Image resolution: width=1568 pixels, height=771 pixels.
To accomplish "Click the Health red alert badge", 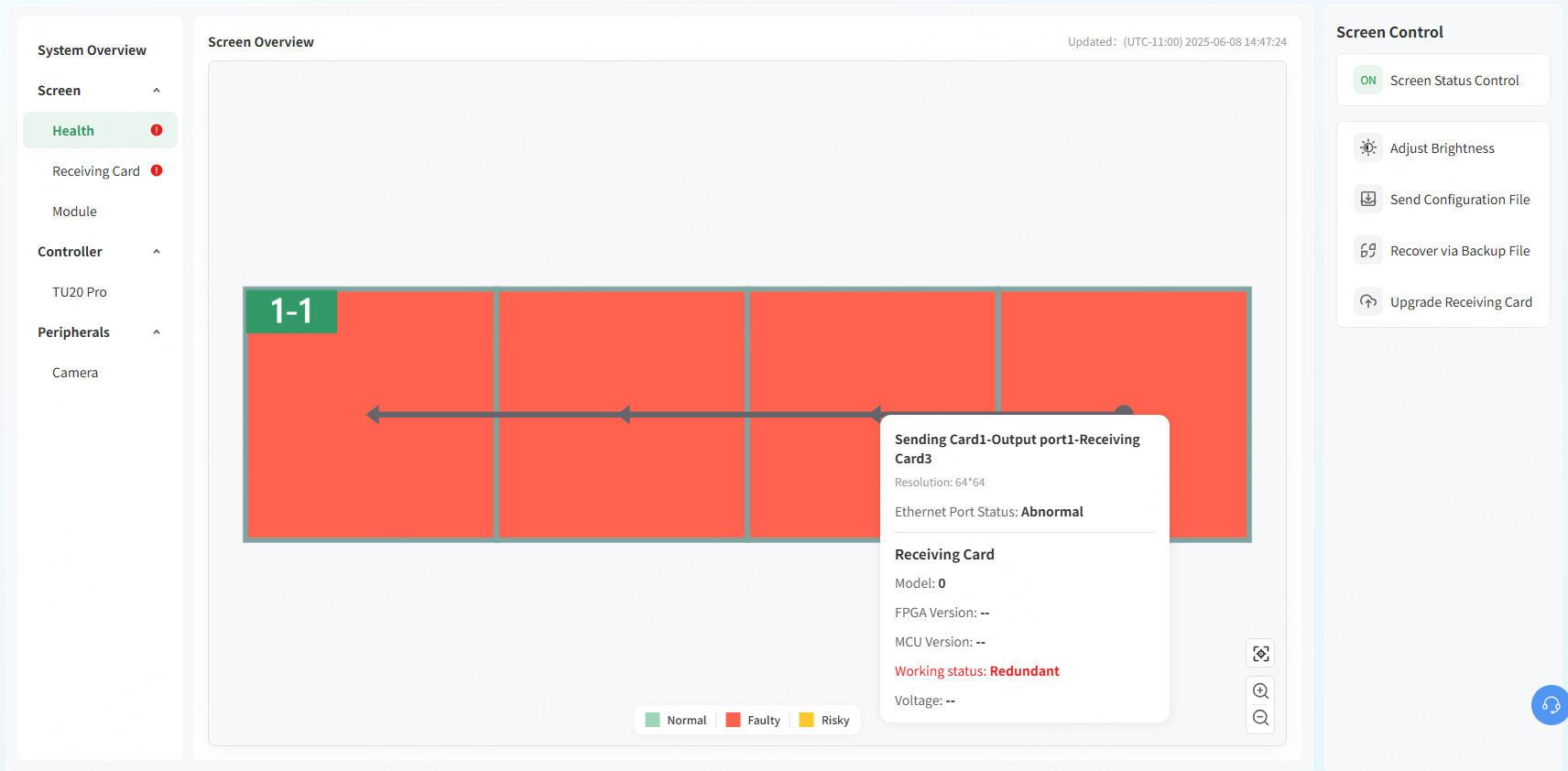I will [x=157, y=130].
